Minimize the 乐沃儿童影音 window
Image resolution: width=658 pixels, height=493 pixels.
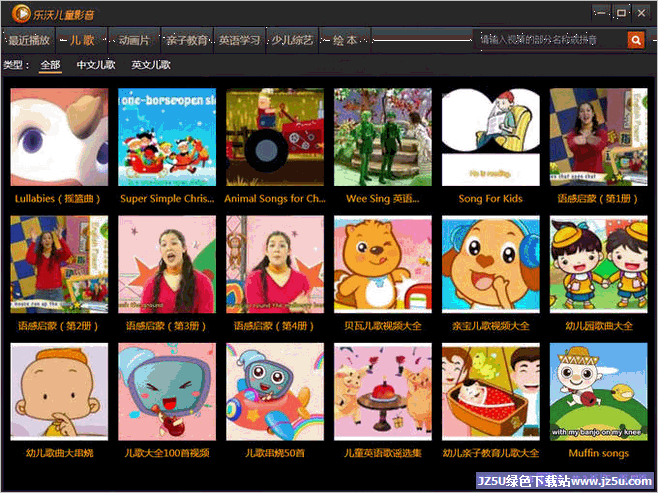click(x=601, y=13)
